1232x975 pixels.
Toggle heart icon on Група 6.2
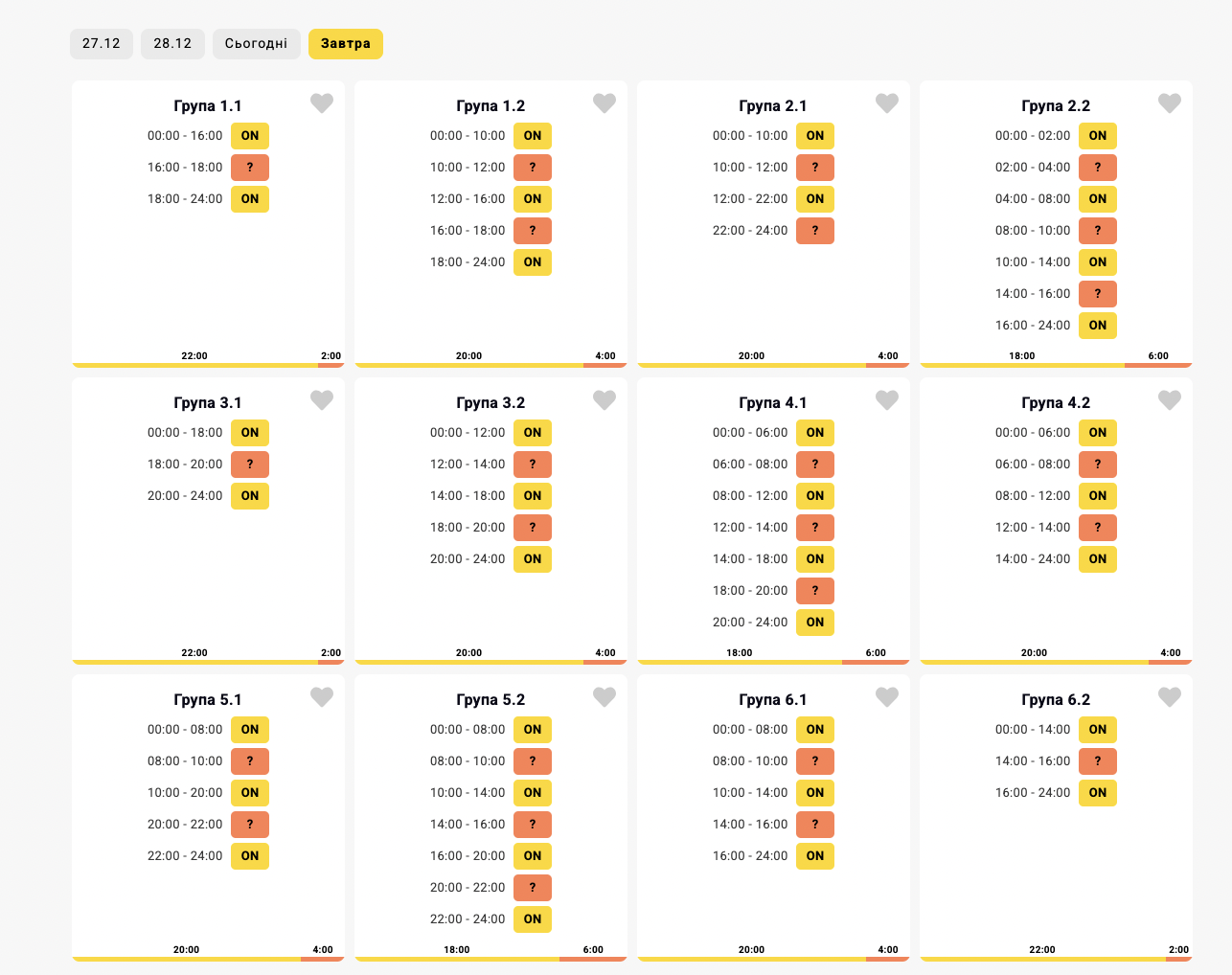coord(1170,697)
